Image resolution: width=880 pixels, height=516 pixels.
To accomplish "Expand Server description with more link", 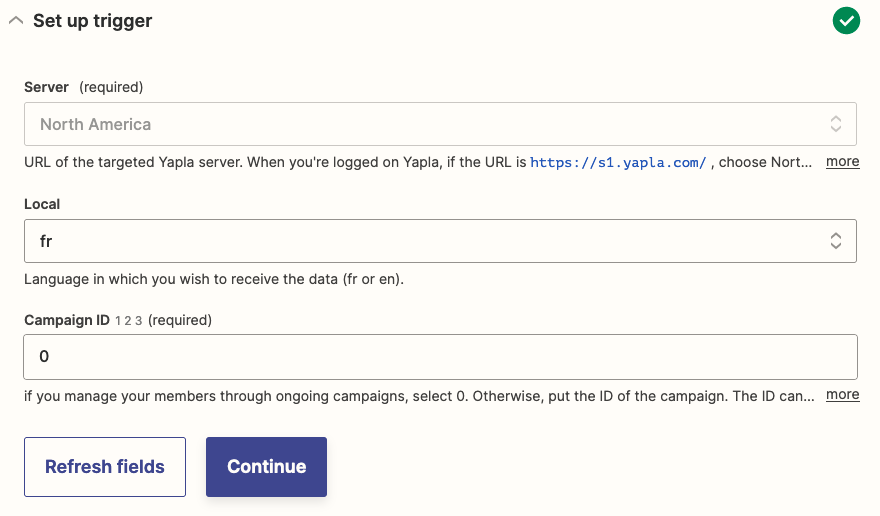I will coord(842,161).
